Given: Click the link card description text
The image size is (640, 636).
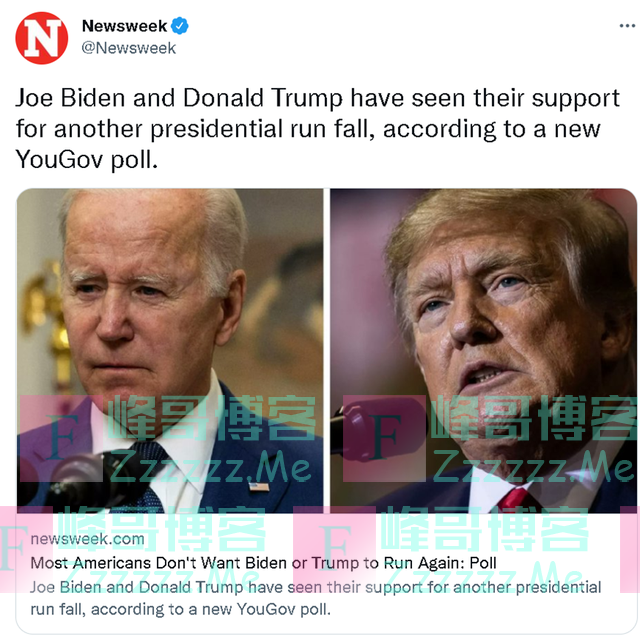Looking at the screenshot, I should tap(316, 598).
